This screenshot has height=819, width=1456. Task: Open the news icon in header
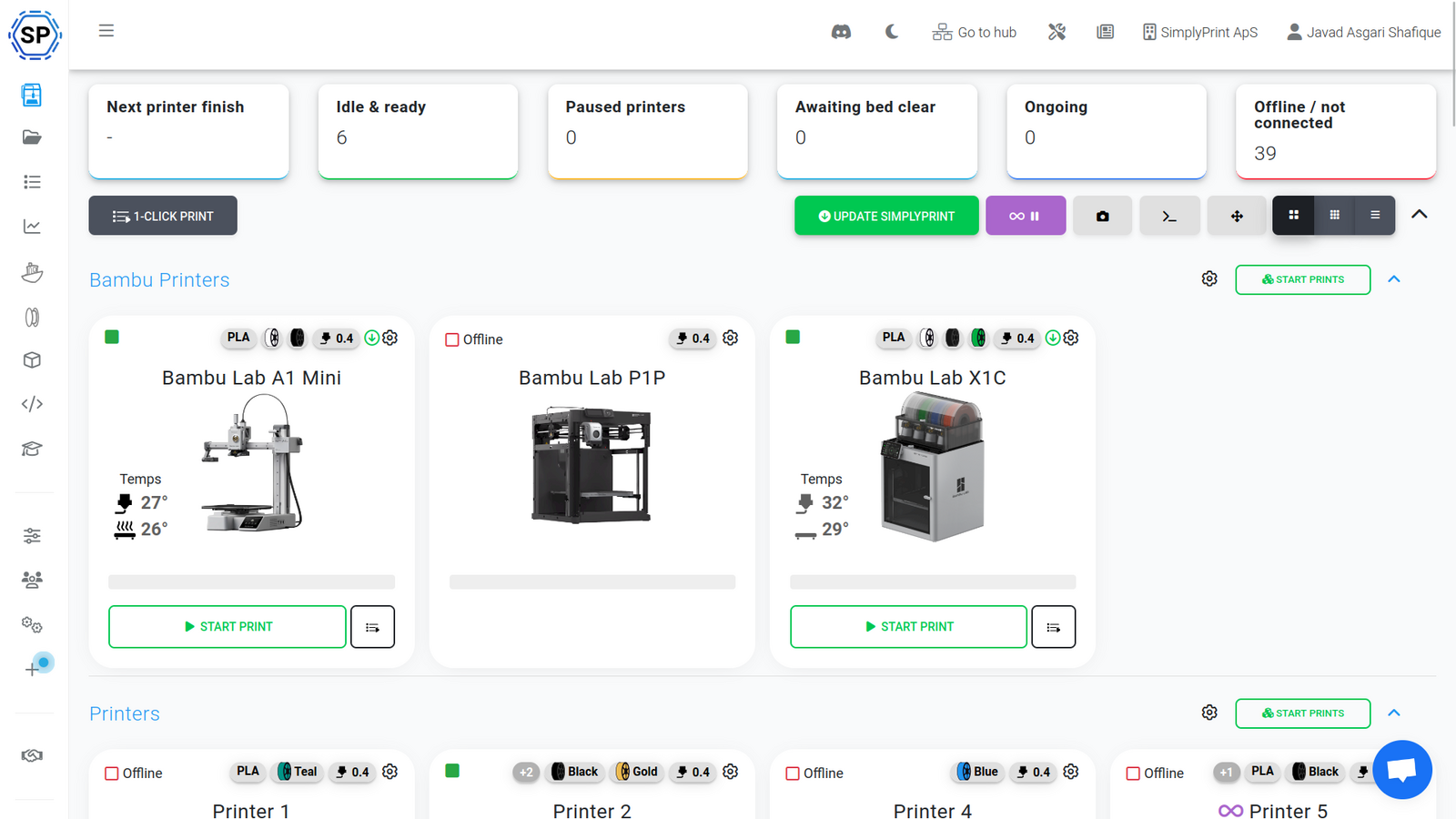coord(1105,32)
